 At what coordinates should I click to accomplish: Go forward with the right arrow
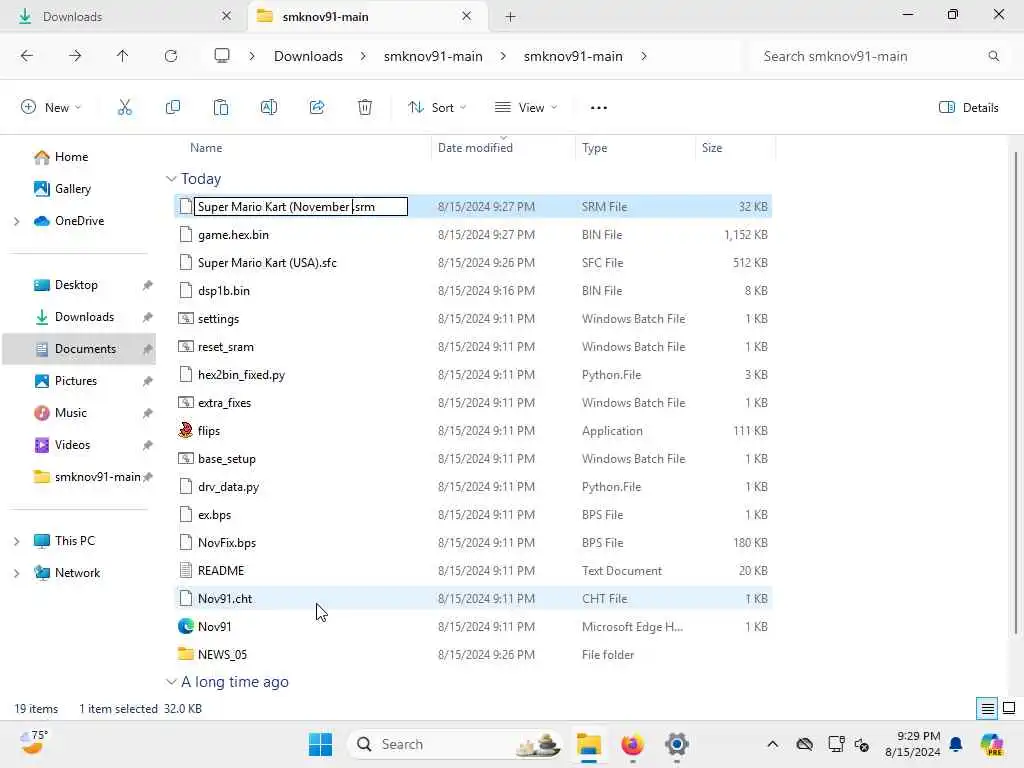[x=75, y=56]
